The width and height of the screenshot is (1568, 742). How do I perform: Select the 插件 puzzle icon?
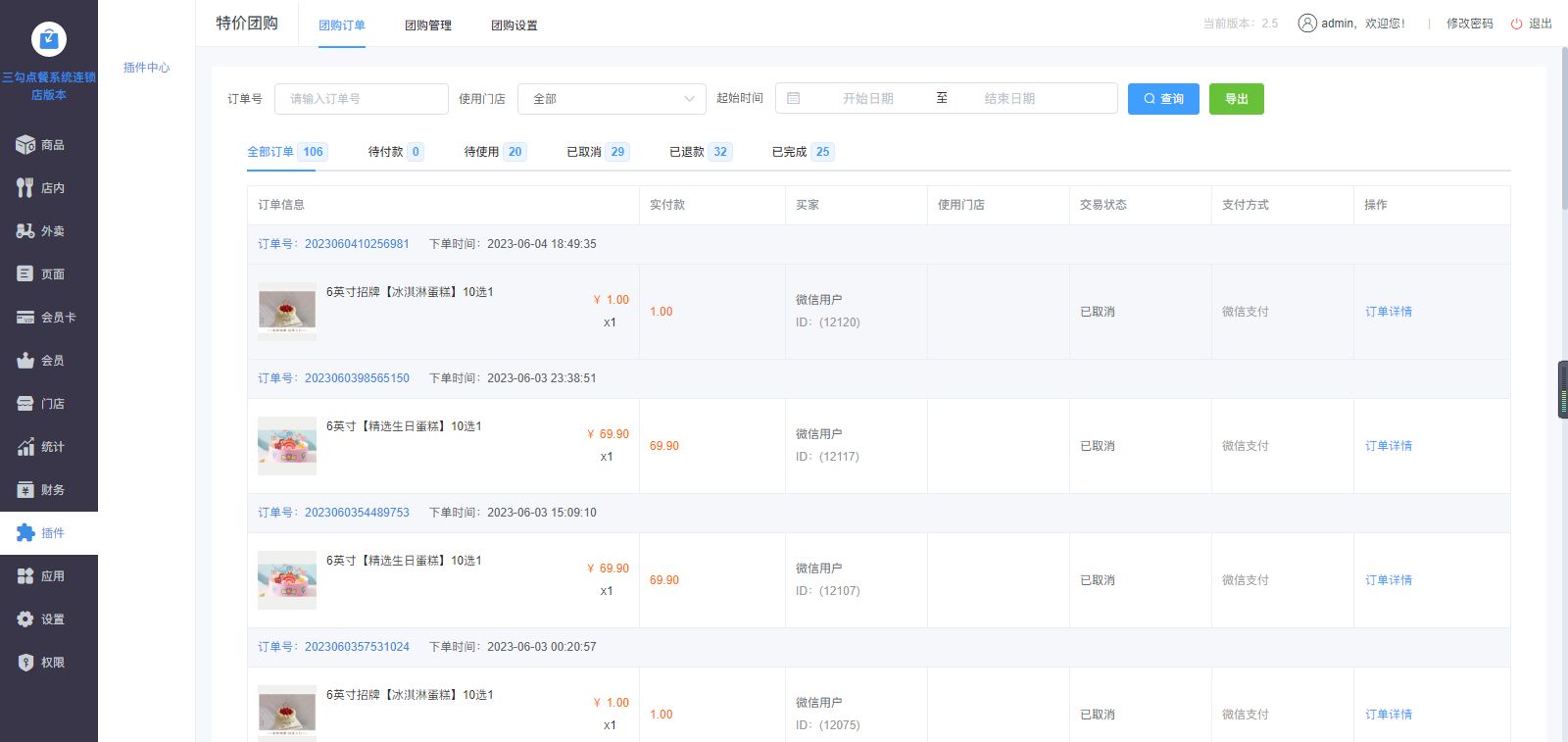25,533
